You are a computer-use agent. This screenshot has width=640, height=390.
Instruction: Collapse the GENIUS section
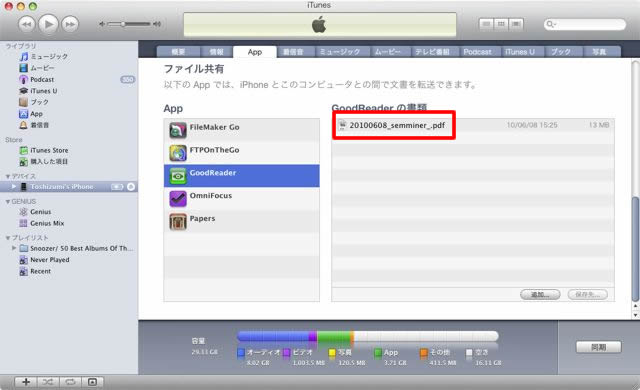coord(8,202)
